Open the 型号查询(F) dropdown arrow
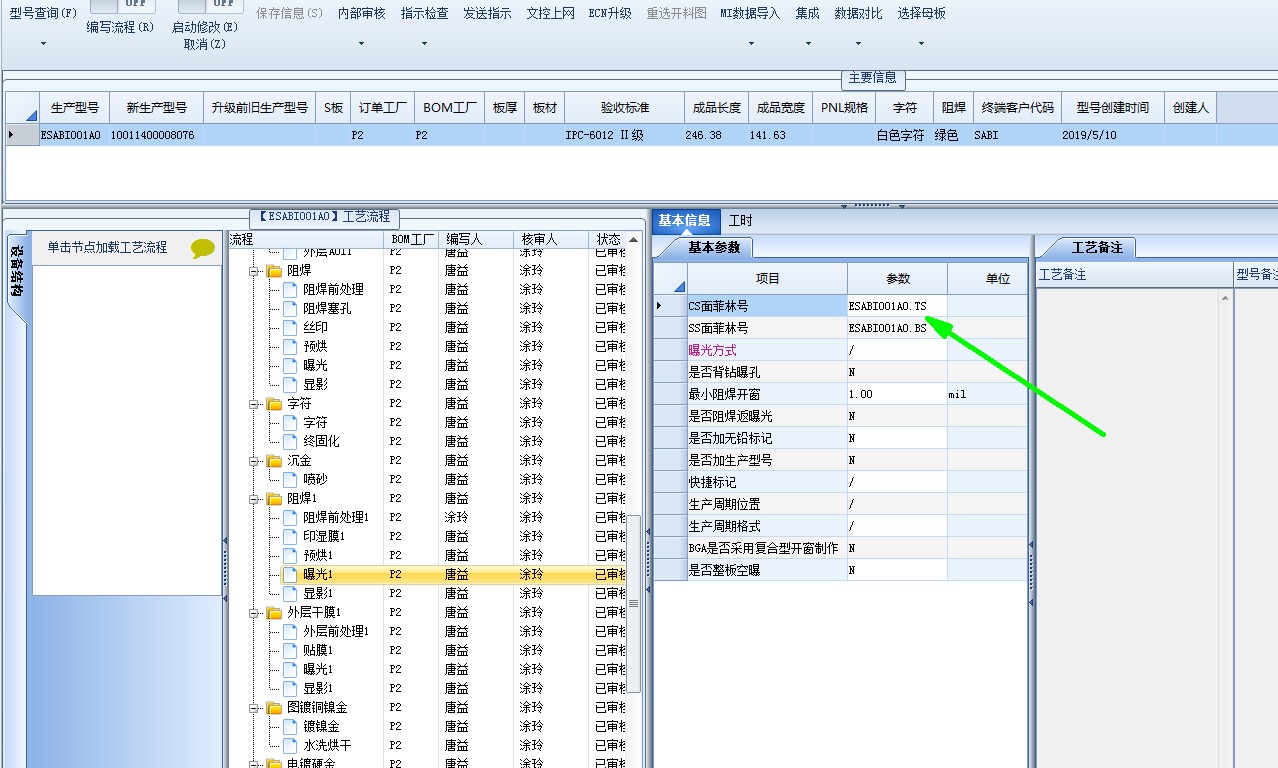Image resolution: width=1278 pixels, height=768 pixels. (x=43, y=44)
